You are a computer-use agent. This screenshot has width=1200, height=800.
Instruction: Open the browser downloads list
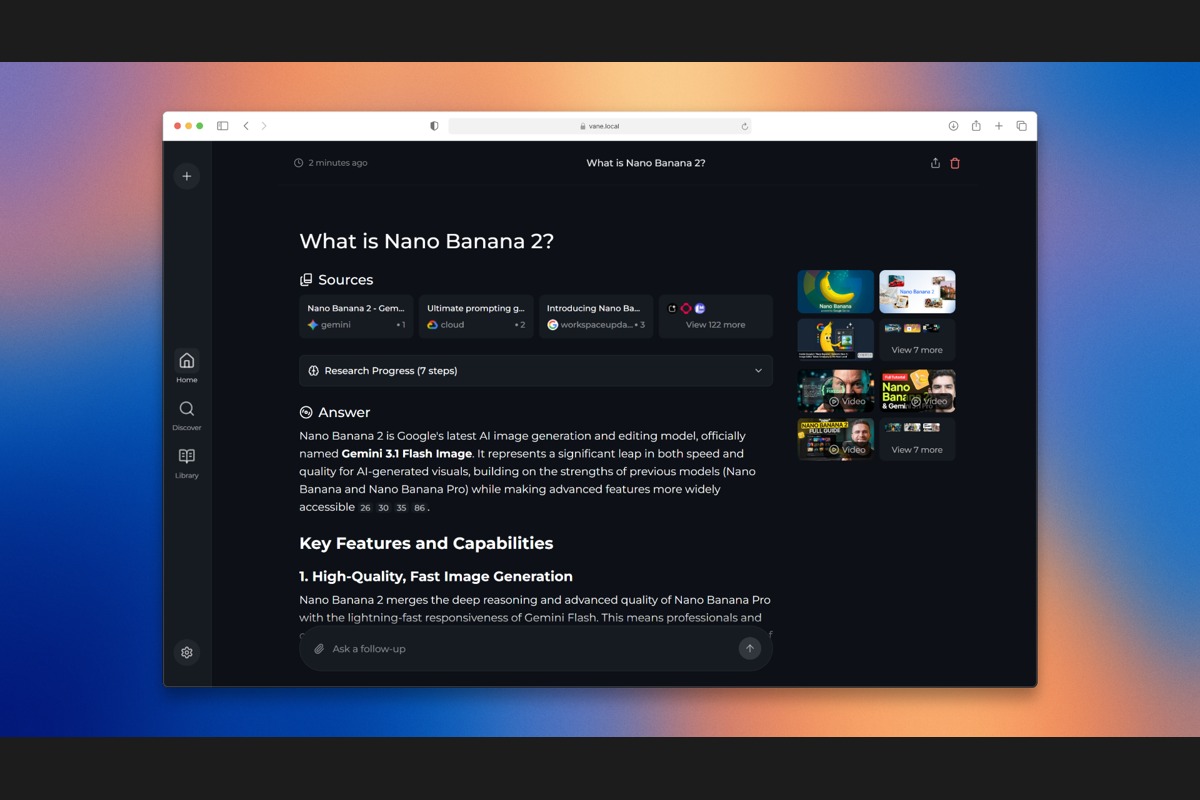tap(953, 126)
